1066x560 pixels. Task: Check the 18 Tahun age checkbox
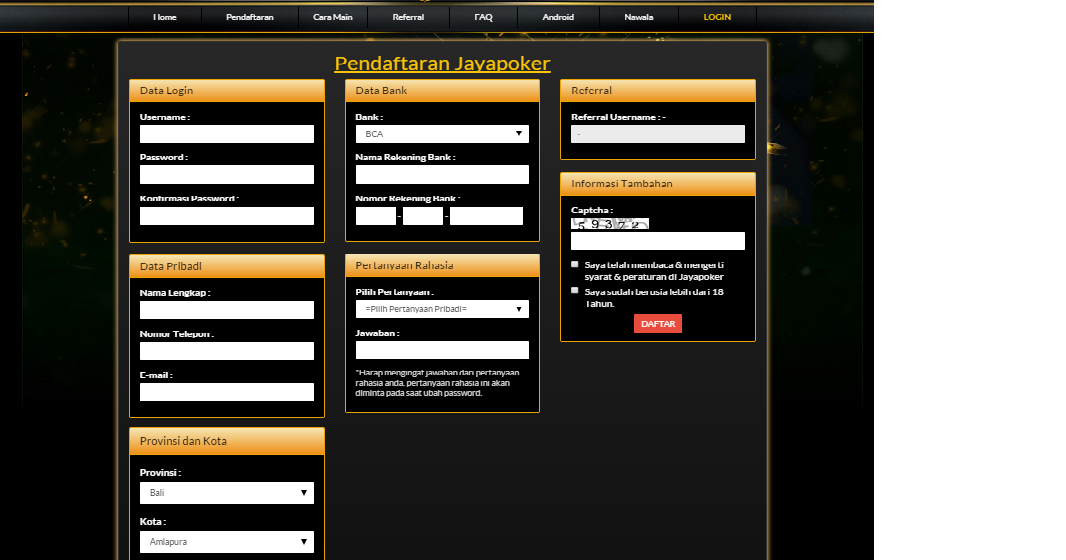pyautogui.click(x=575, y=290)
